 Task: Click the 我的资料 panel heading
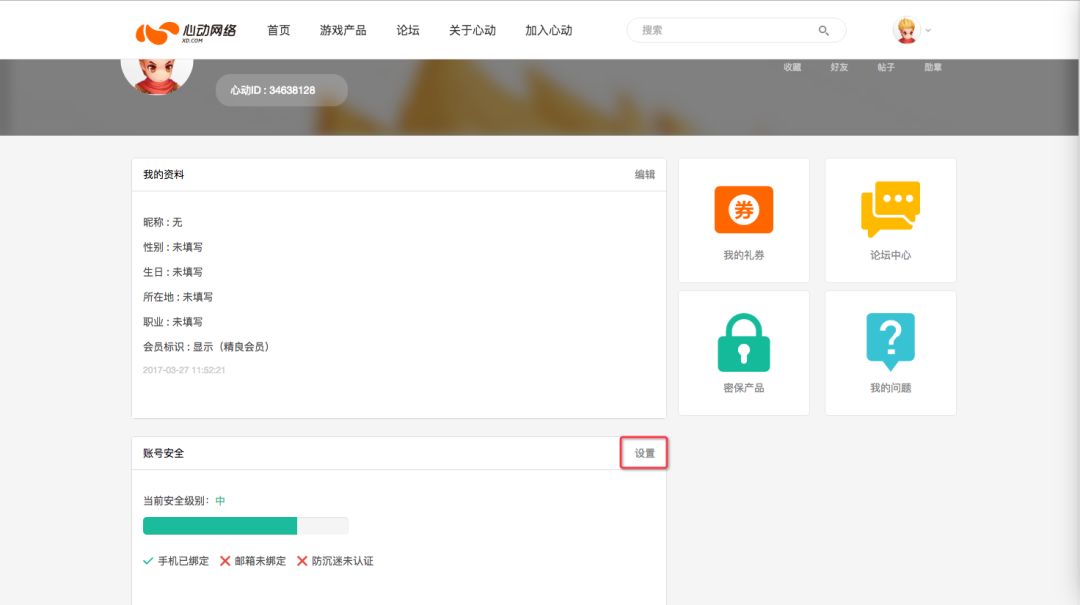(163, 174)
